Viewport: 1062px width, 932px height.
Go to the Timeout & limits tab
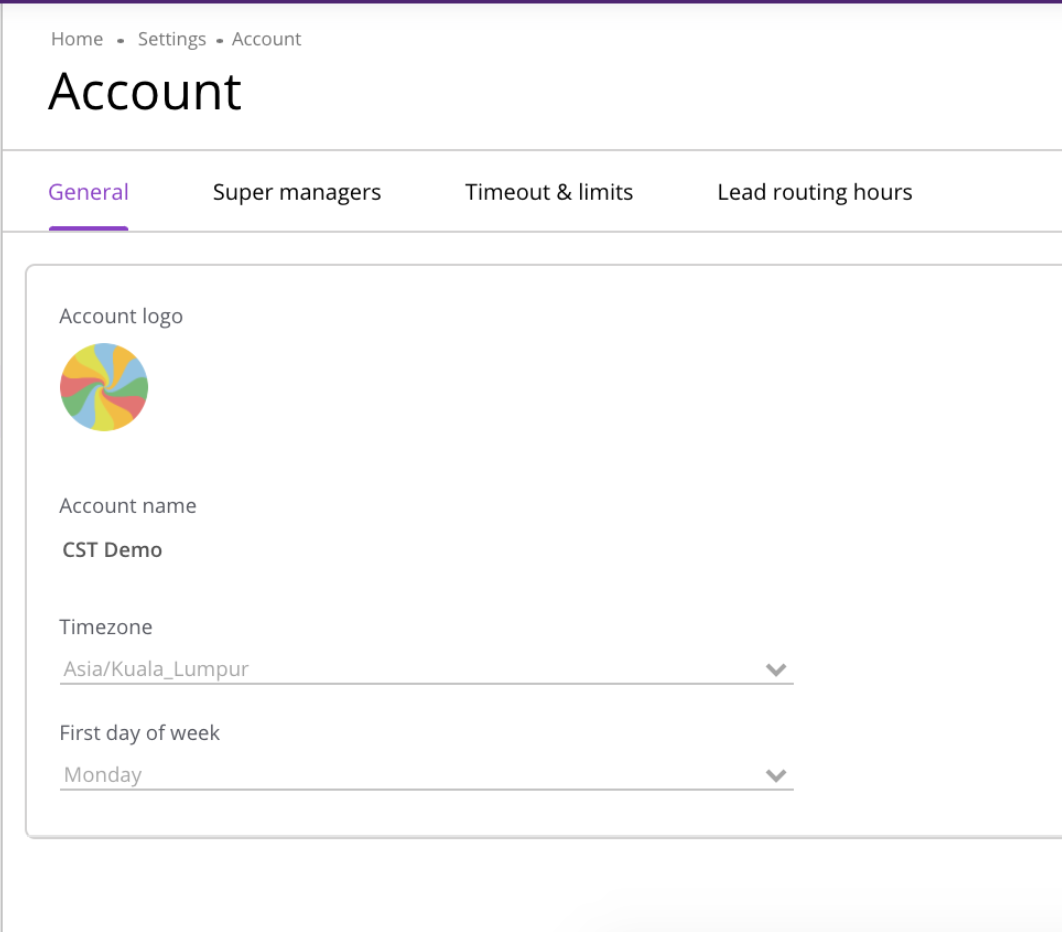(x=549, y=192)
